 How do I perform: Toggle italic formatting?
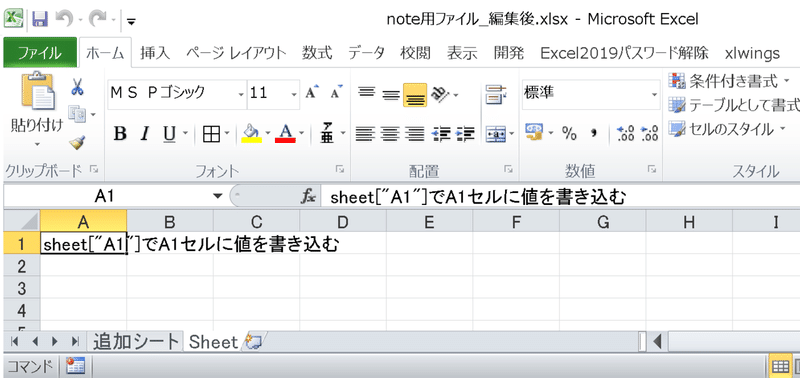tap(145, 134)
